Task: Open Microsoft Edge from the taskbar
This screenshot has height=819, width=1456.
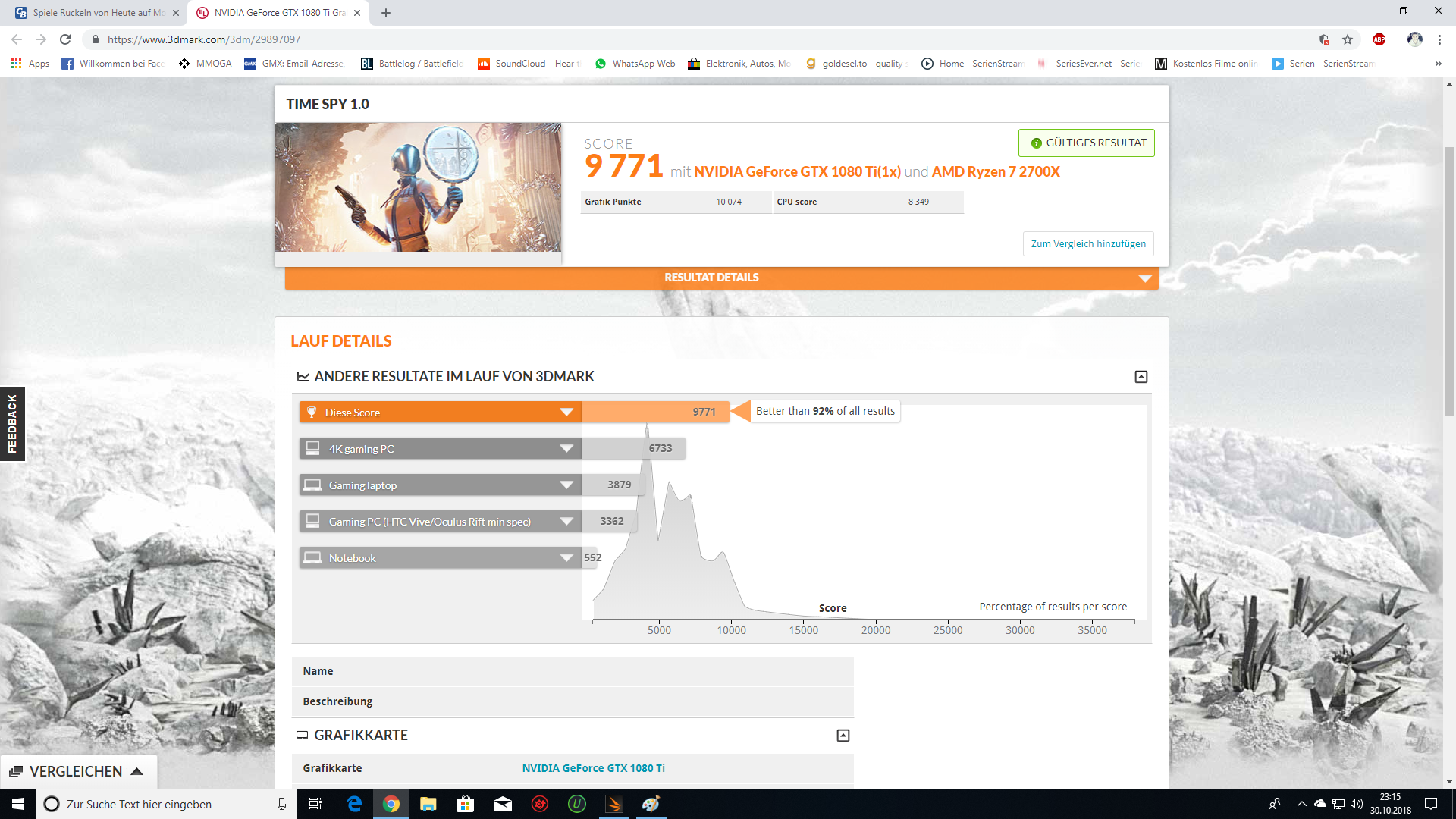Action: pos(354,804)
